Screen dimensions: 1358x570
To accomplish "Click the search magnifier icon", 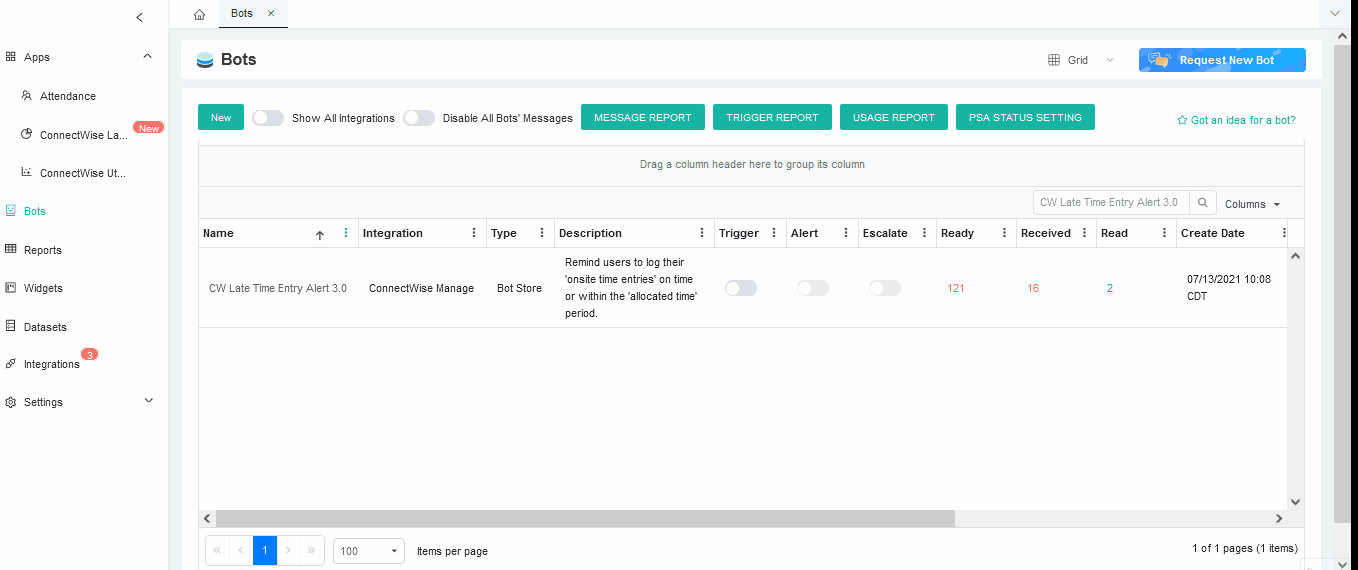I will coord(1204,202).
